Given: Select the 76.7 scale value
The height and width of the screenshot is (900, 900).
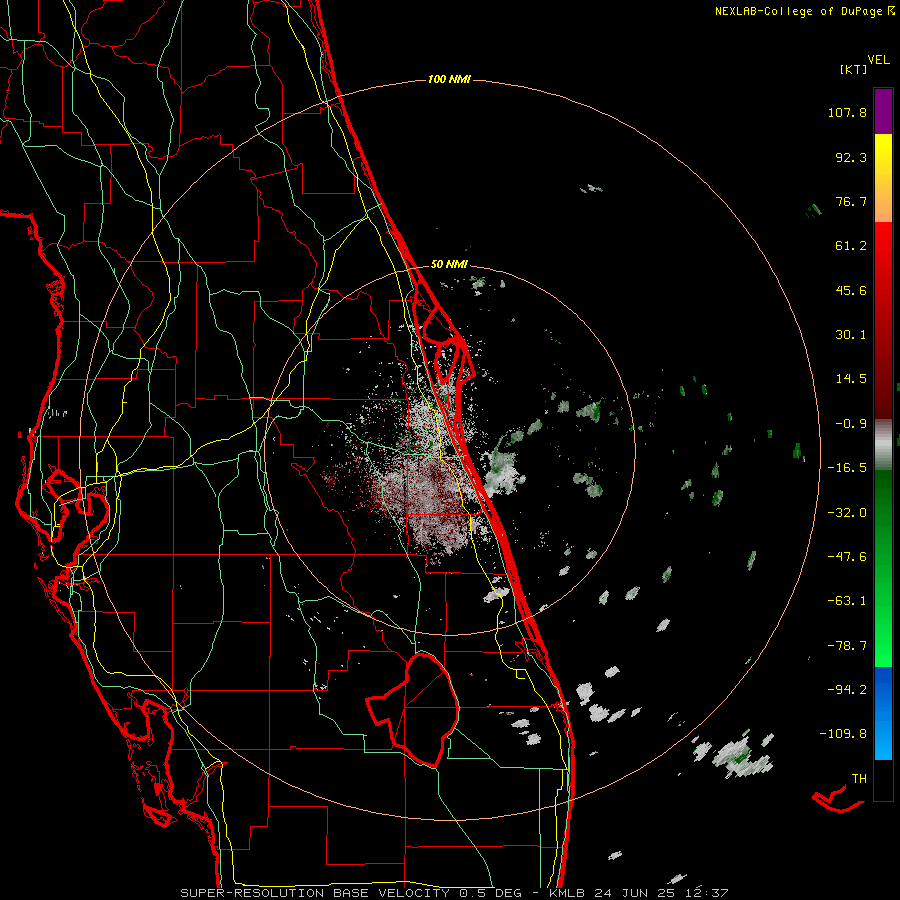Looking at the screenshot, I should tap(851, 201).
